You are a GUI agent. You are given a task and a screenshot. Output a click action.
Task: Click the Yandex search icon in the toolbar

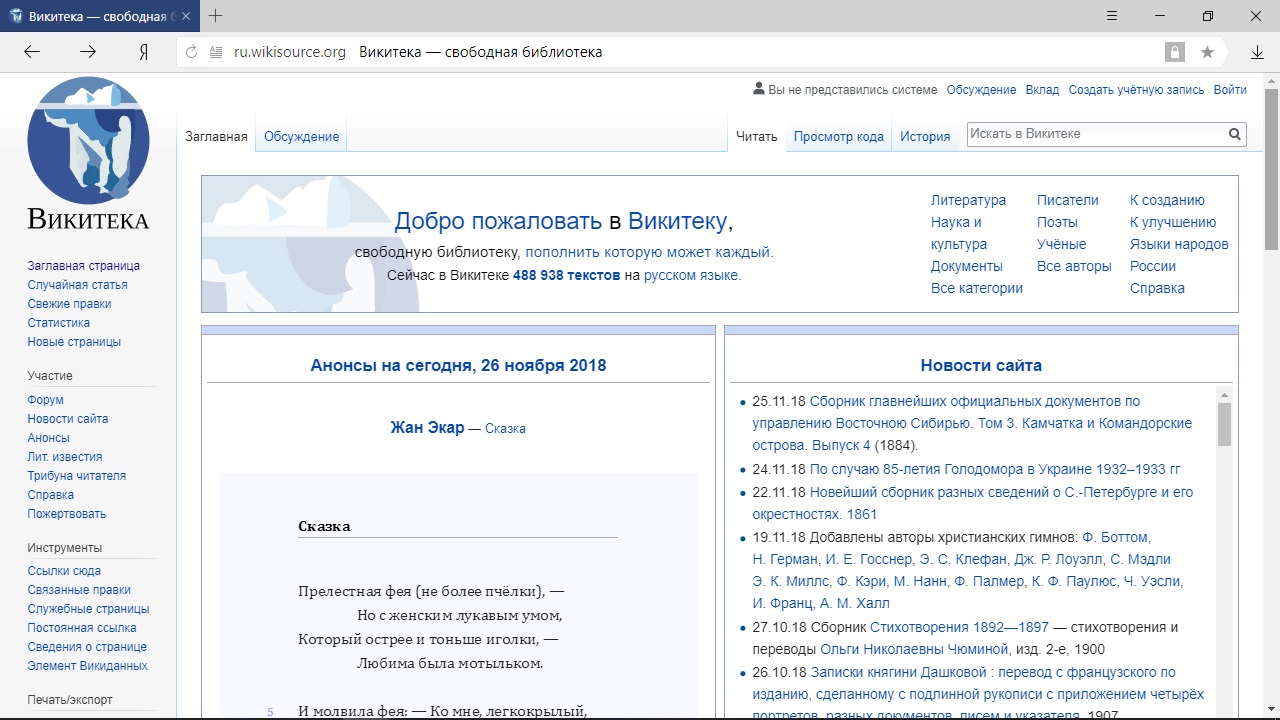click(x=143, y=51)
